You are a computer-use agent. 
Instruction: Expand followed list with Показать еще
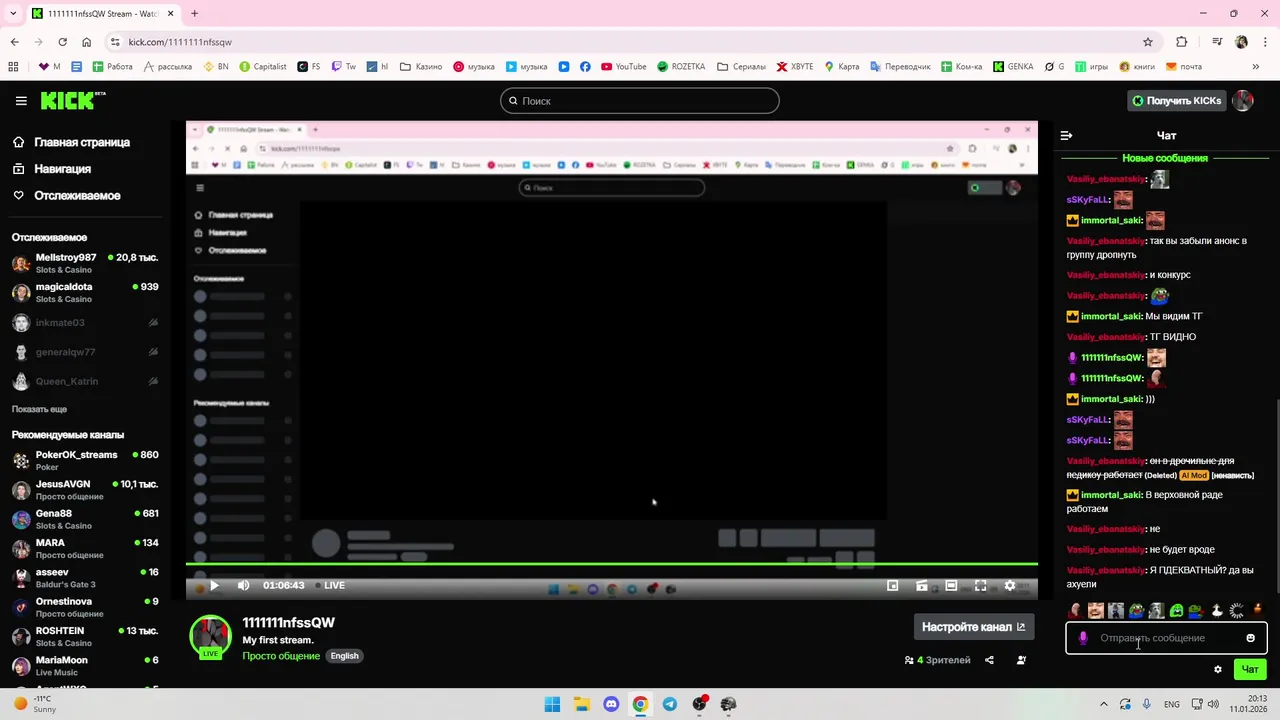(39, 410)
